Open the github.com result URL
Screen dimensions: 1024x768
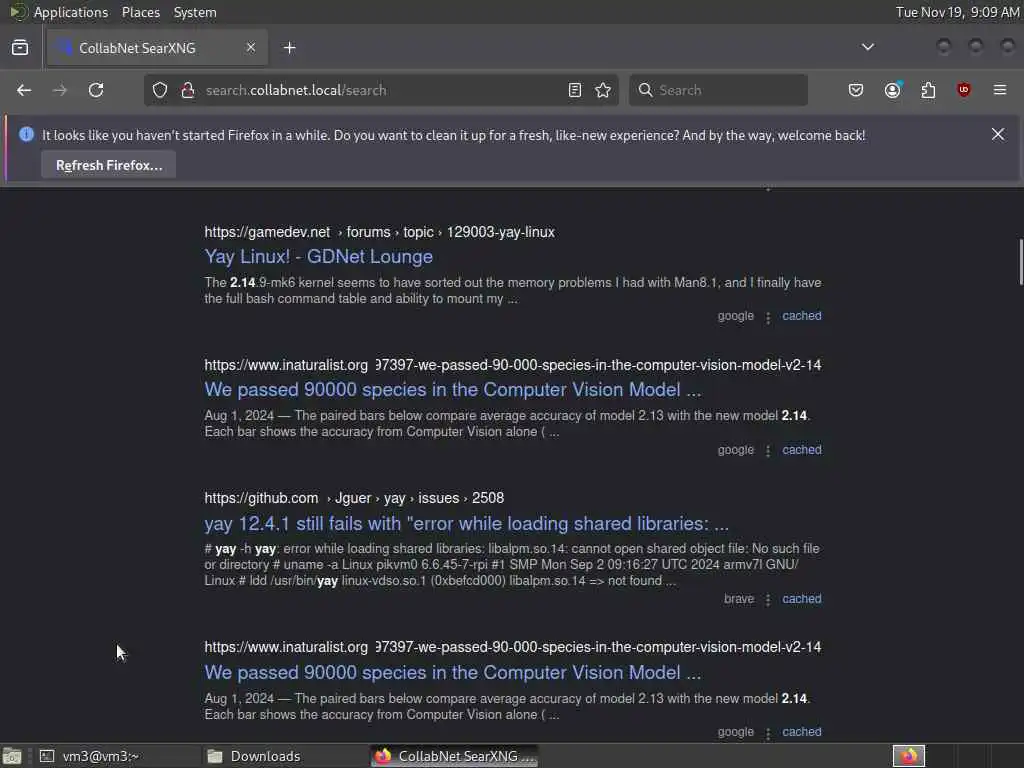(x=354, y=498)
